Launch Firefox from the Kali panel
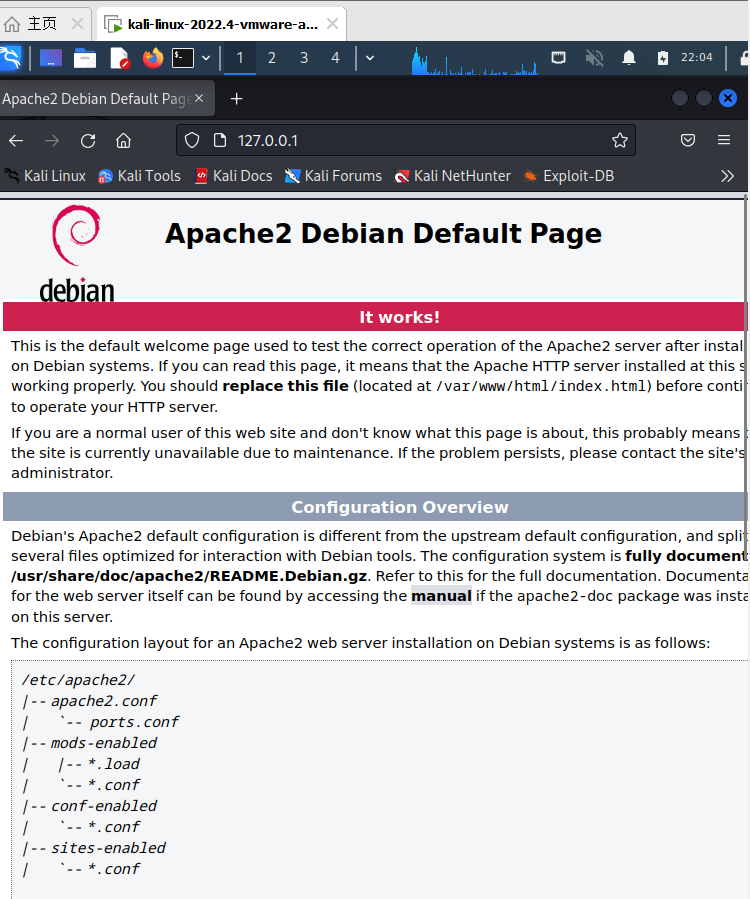750x899 pixels. 153,58
